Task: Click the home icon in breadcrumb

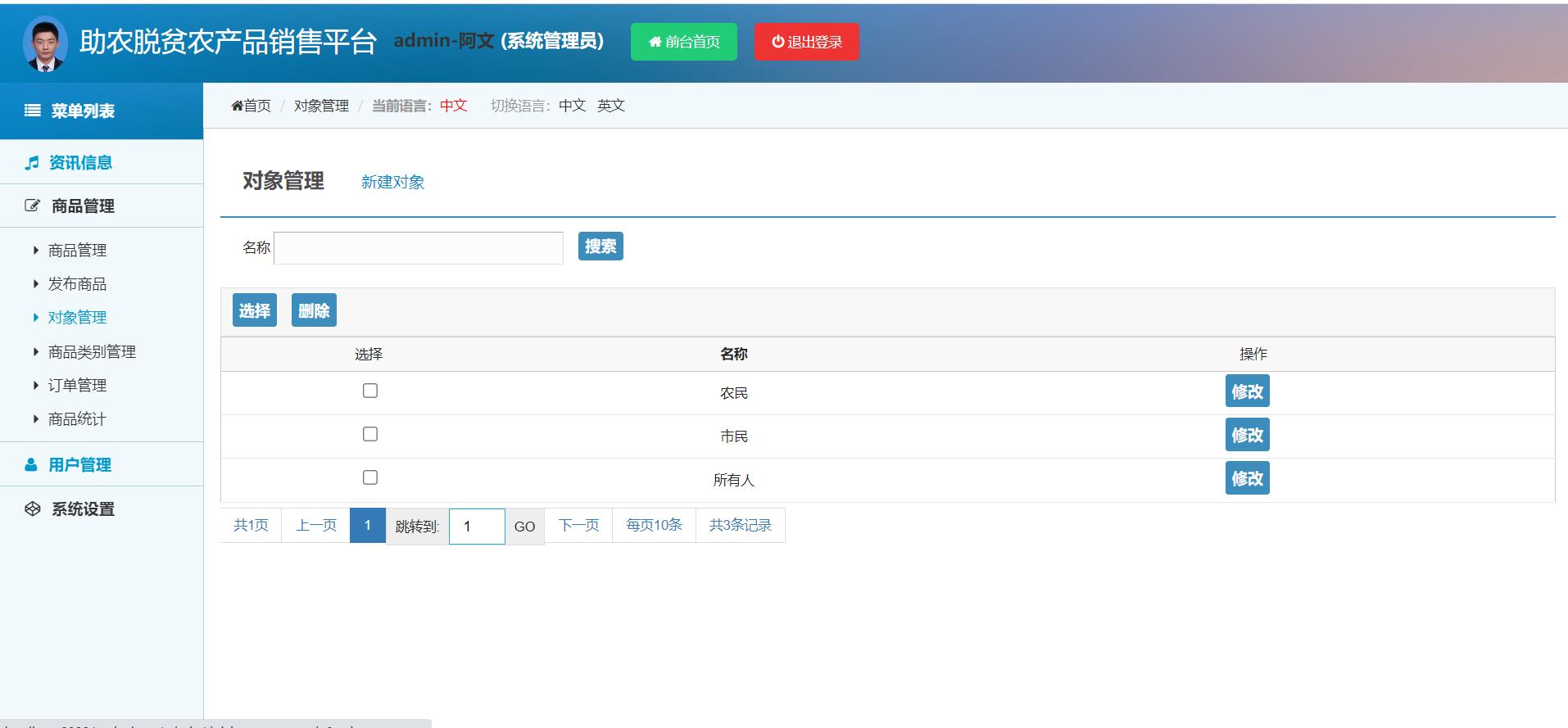Action: coord(238,106)
